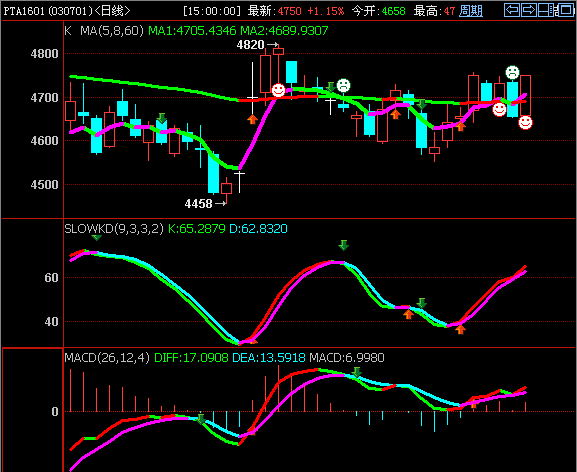Click the MA2:4689.9307 value
Image resolution: width=577 pixels, height=472 pixels.
284,31
